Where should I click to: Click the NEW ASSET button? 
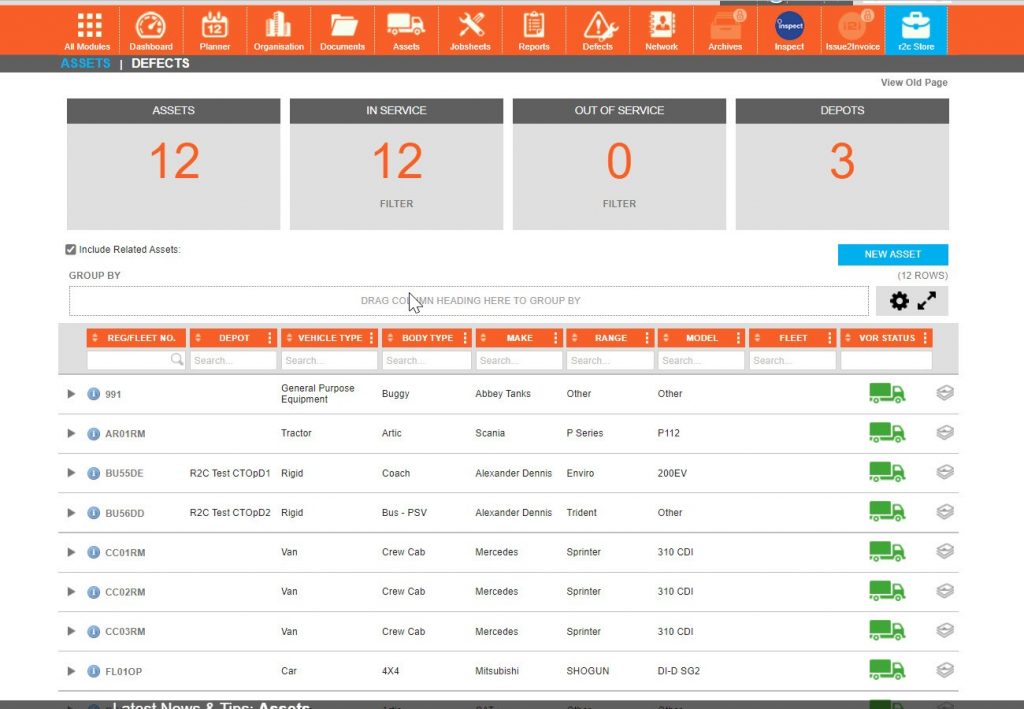point(892,254)
